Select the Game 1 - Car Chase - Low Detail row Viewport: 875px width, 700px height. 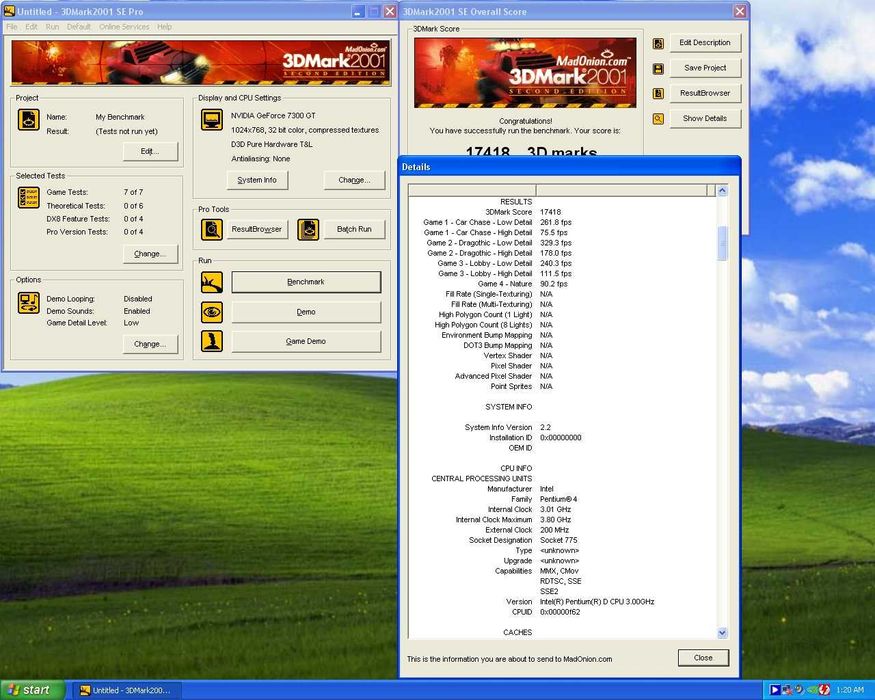click(x=562, y=222)
